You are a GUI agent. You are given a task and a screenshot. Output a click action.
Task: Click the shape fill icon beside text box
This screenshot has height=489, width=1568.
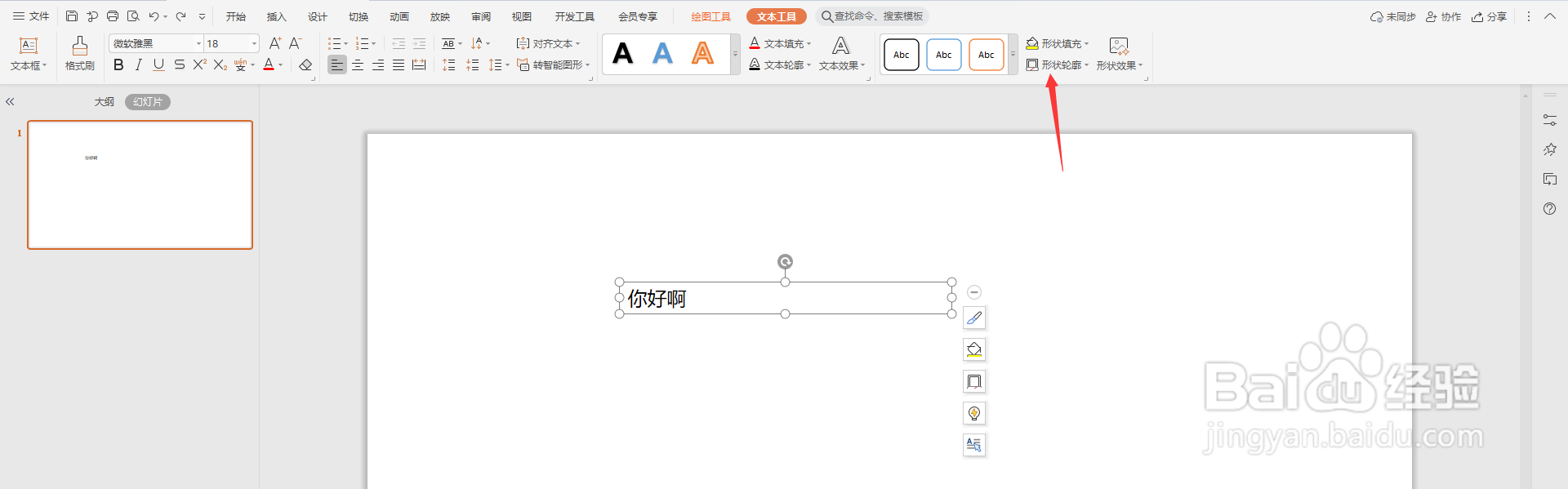click(x=974, y=349)
